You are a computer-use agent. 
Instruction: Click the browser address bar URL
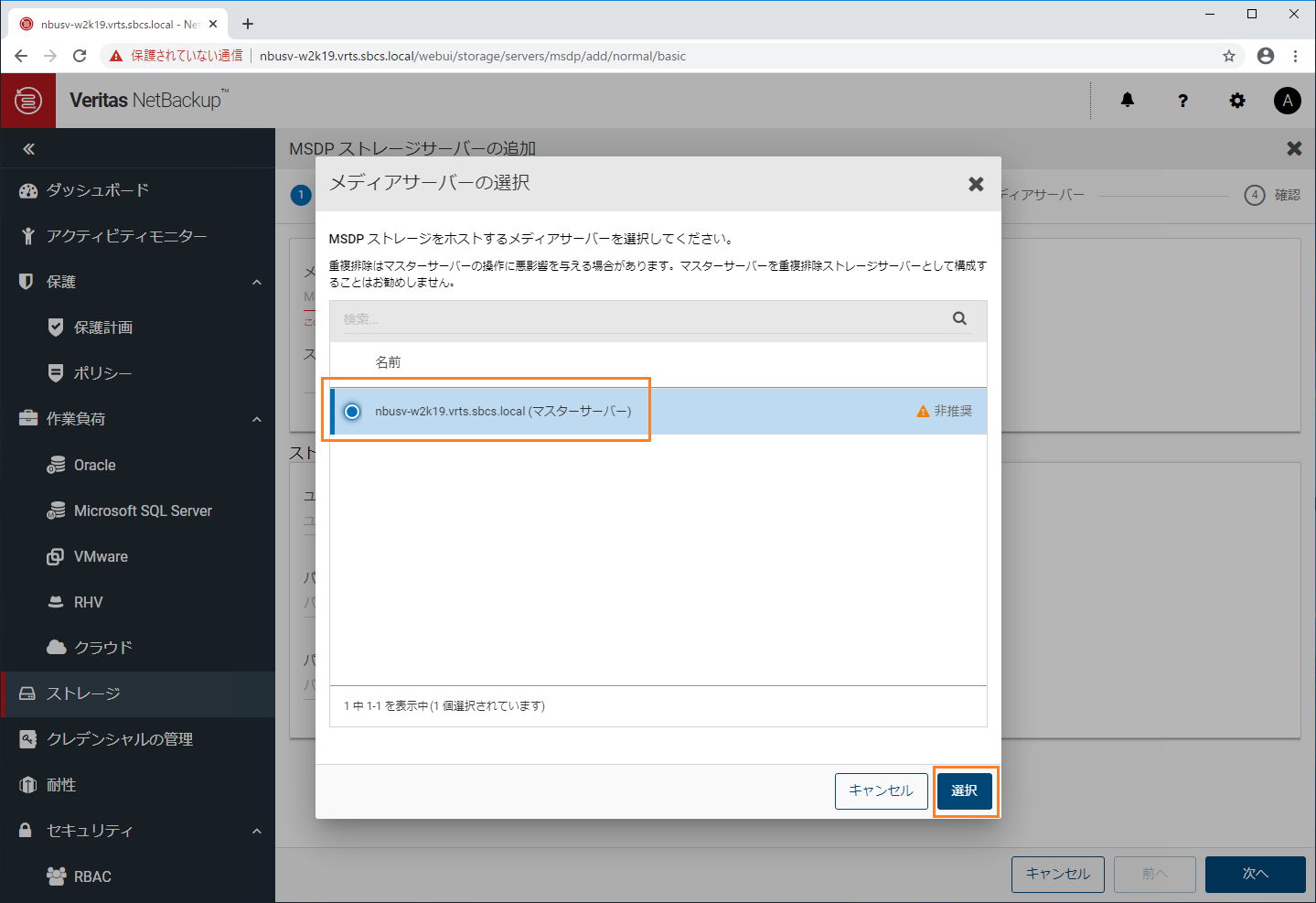(473, 56)
